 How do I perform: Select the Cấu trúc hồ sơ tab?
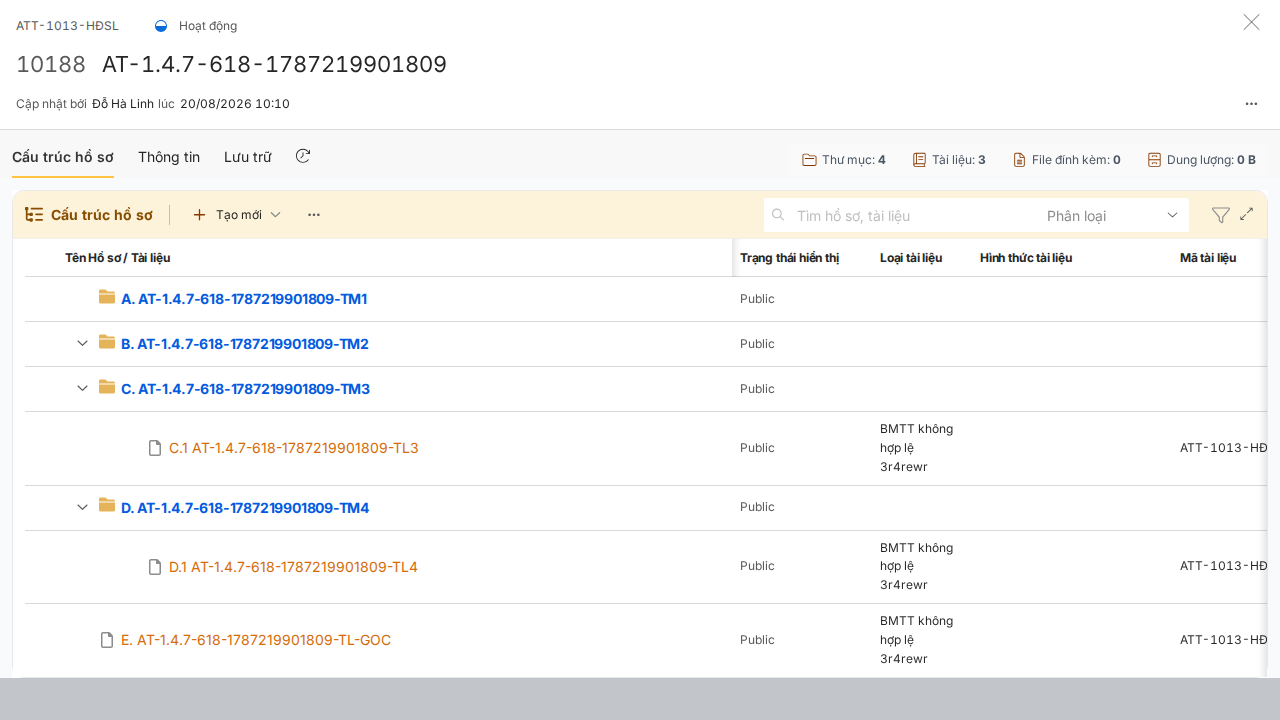pyautogui.click(x=63, y=157)
